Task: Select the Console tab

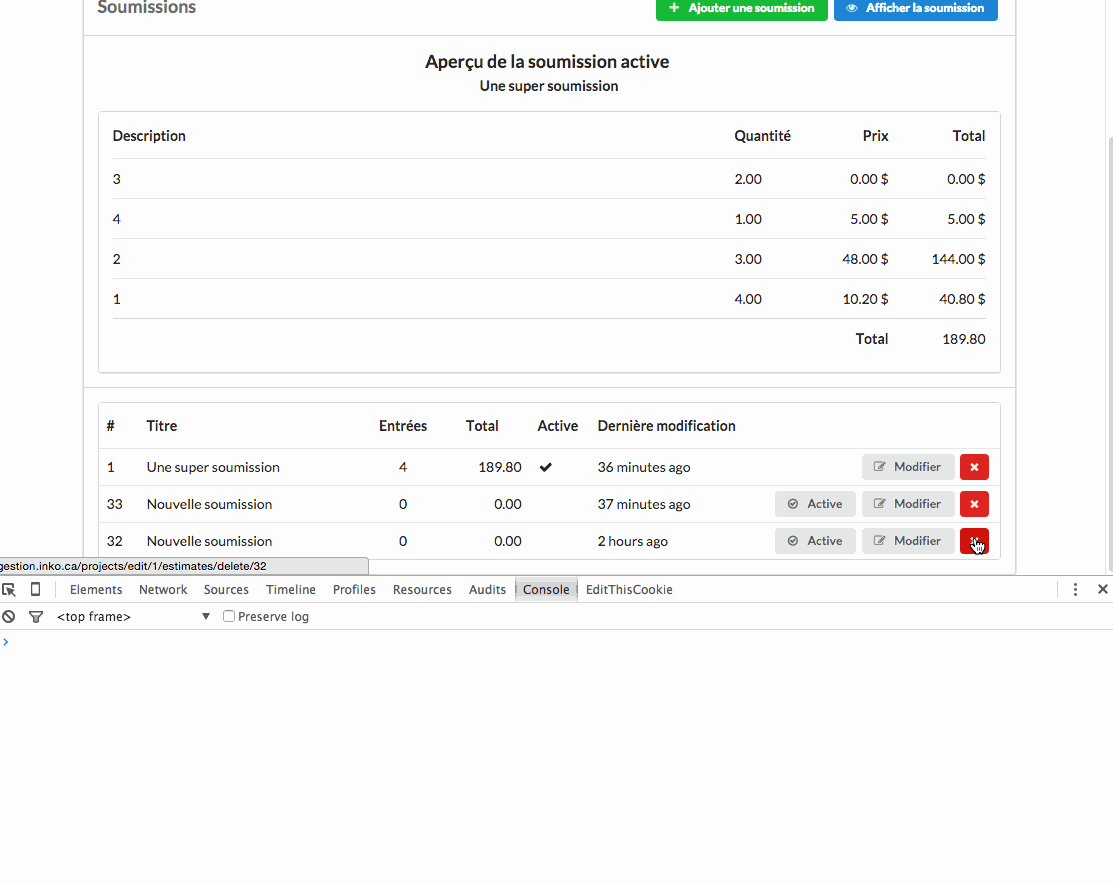Action: point(546,590)
